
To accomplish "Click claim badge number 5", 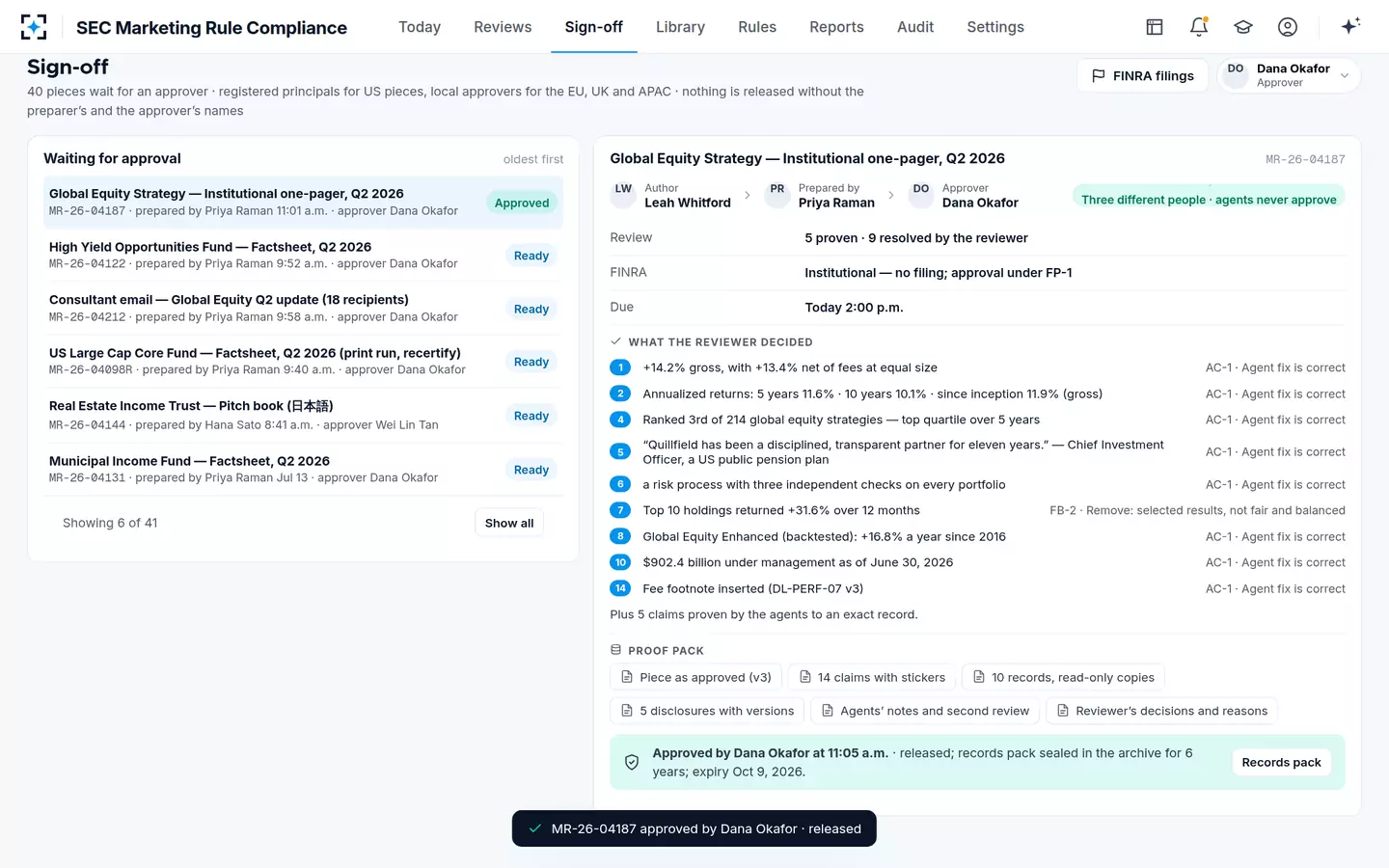I will point(620,451).
